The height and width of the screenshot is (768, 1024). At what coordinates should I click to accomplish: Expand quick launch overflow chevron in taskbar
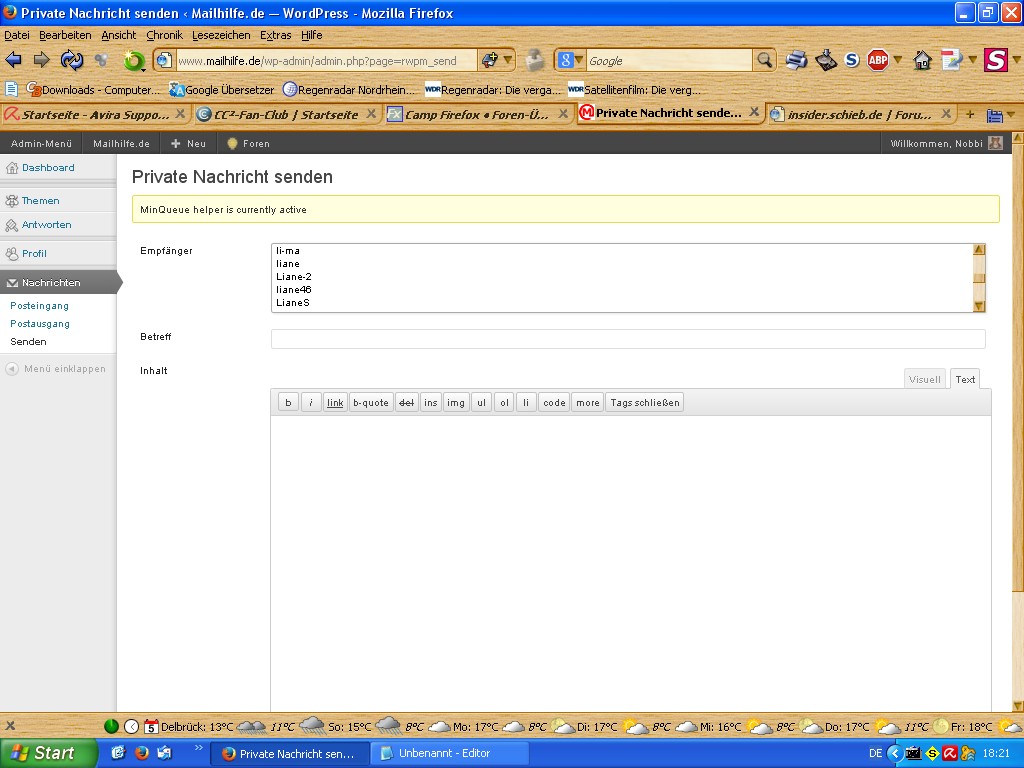(199, 748)
